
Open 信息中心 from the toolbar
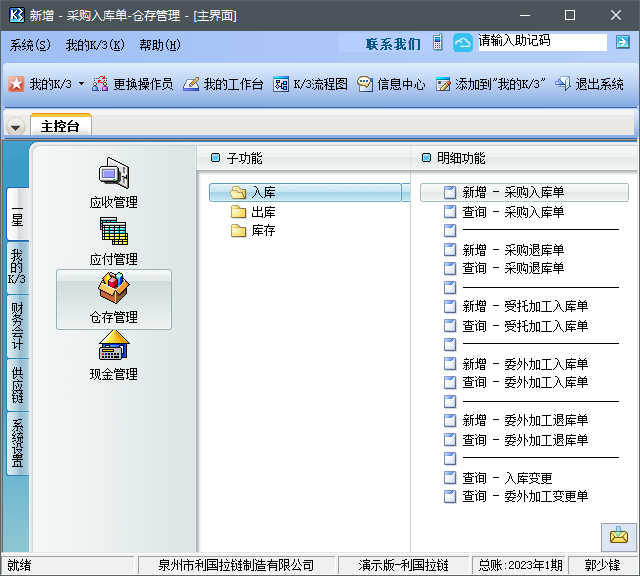pyautogui.click(x=391, y=85)
